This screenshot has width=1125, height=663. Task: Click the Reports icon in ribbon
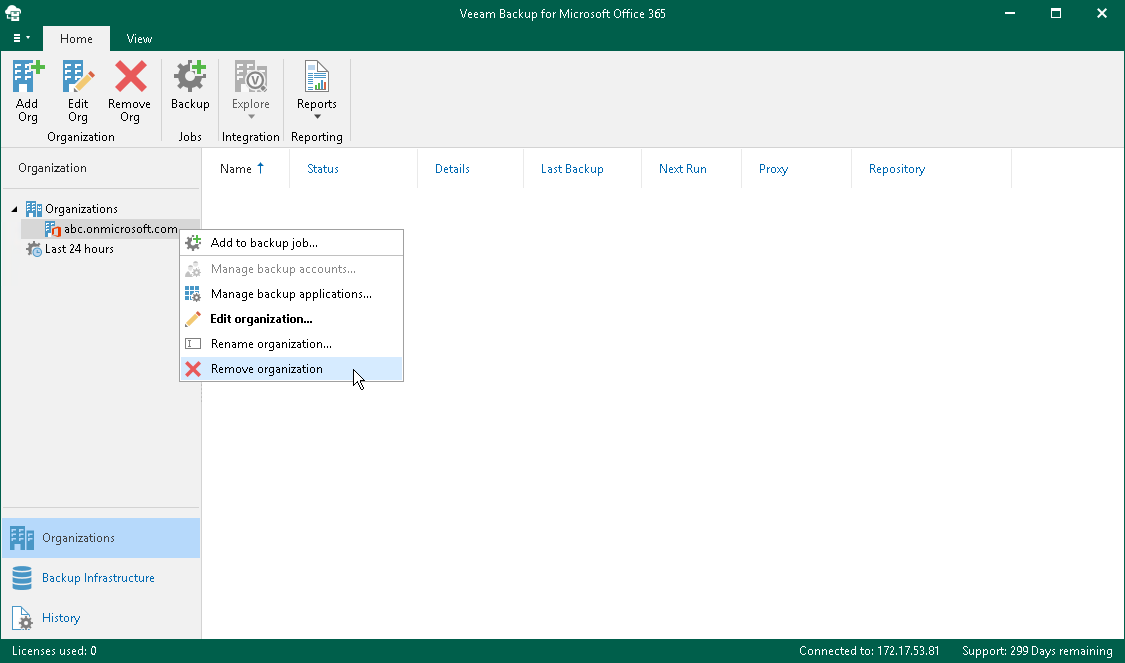tap(316, 77)
